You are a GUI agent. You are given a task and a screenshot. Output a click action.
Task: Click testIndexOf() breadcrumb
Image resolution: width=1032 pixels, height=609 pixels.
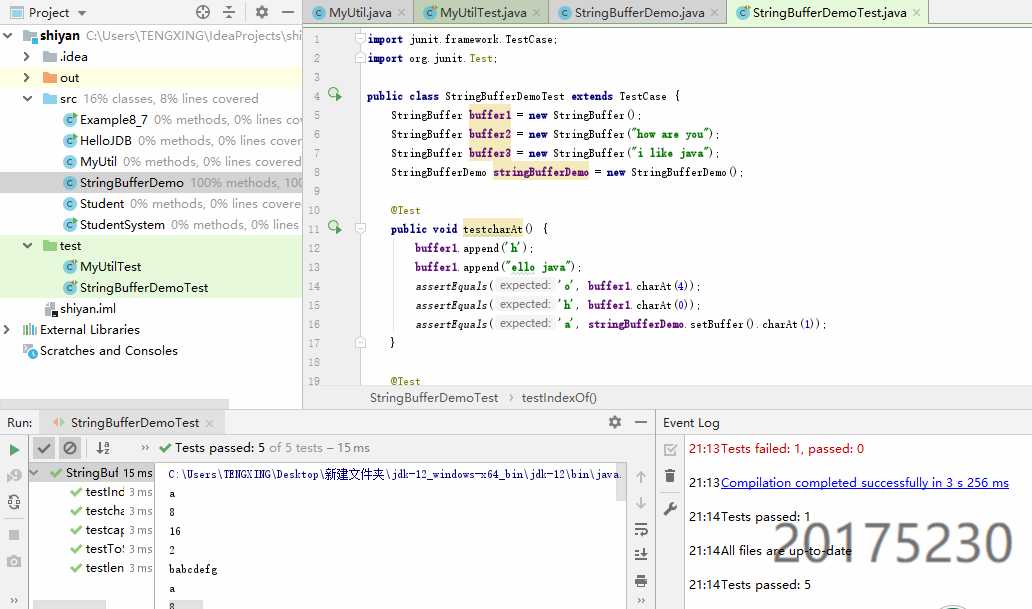pyautogui.click(x=559, y=398)
